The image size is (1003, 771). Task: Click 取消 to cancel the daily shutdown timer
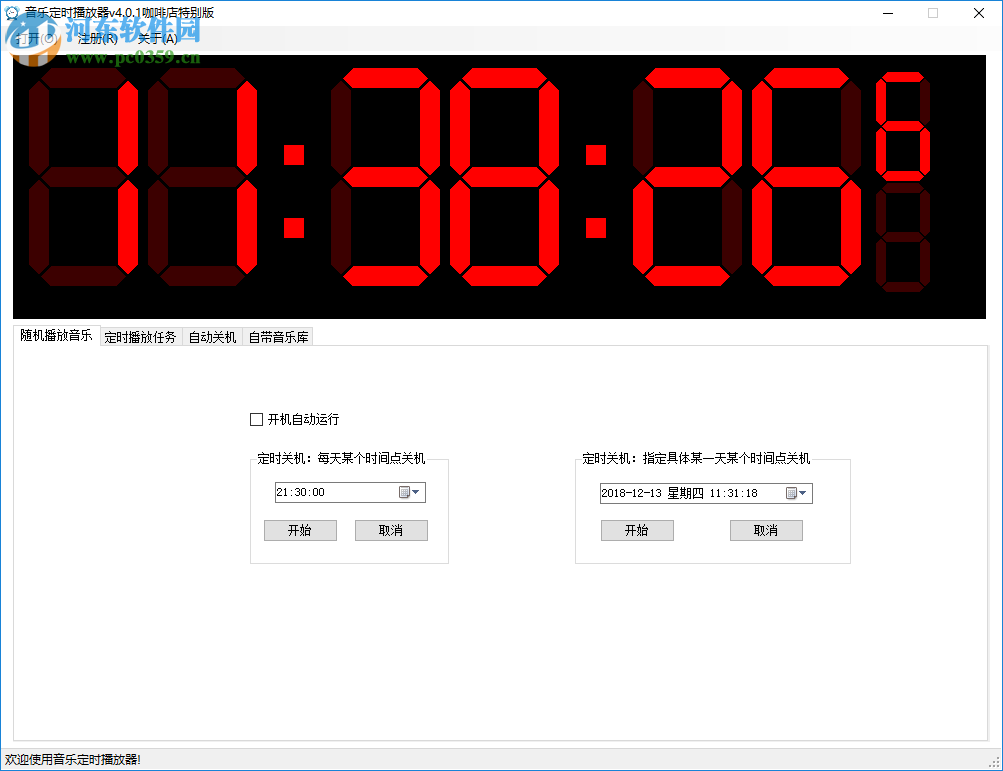(x=391, y=530)
